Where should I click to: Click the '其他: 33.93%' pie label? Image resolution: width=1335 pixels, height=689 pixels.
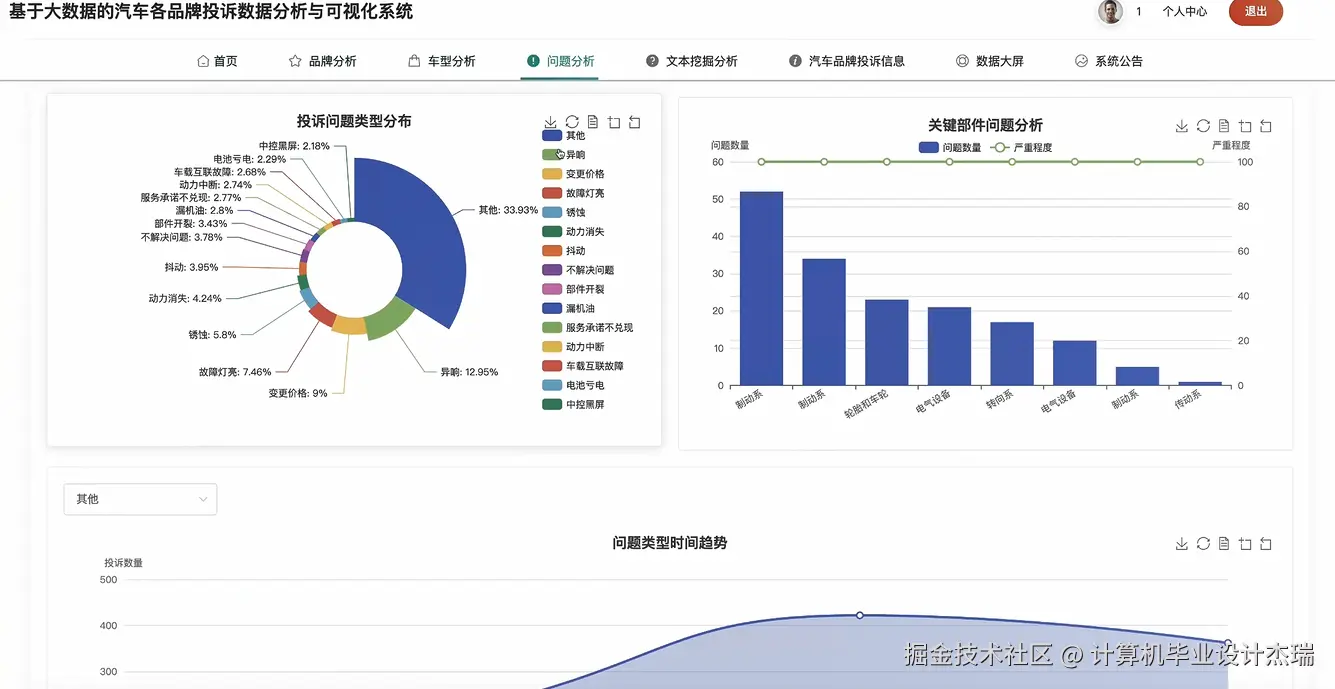508,211
